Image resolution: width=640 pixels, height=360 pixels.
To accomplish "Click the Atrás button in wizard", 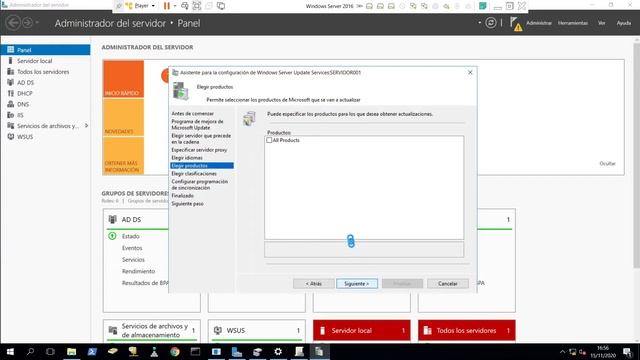I will click(313, 283).
